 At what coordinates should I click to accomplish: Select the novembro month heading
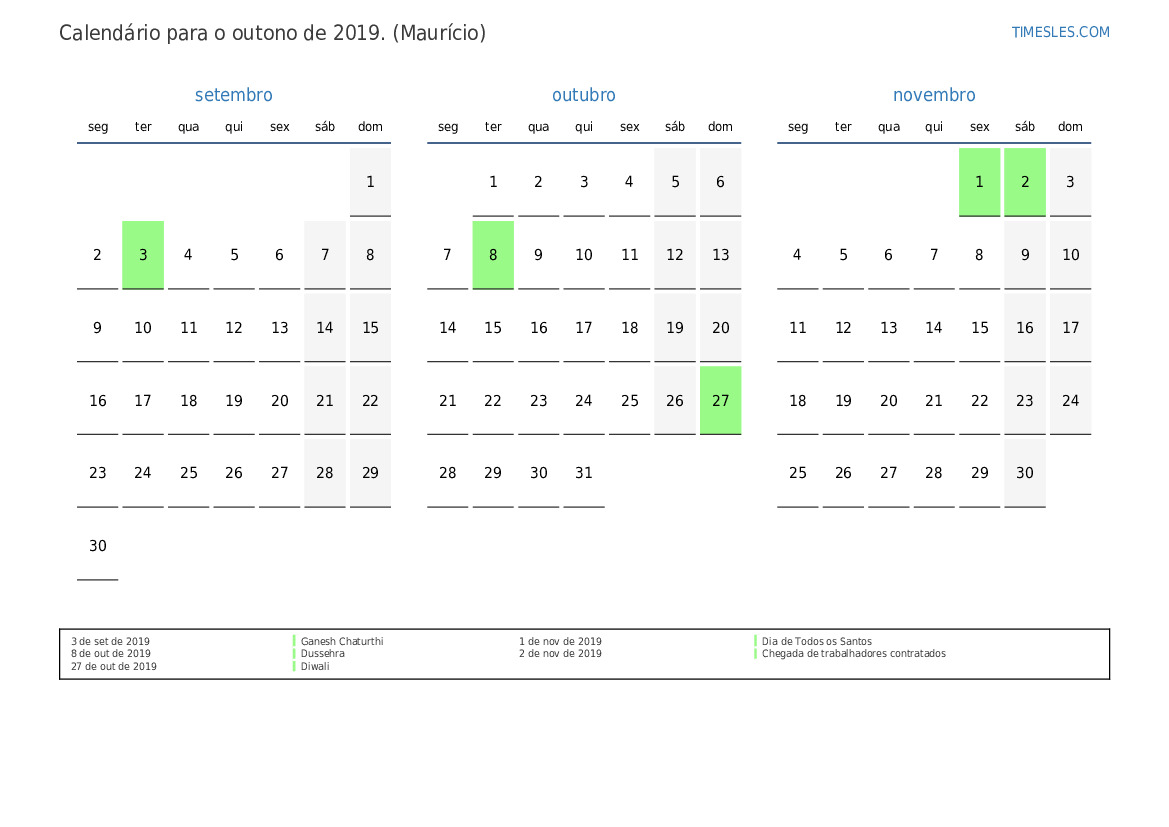(x=934, y=95)
